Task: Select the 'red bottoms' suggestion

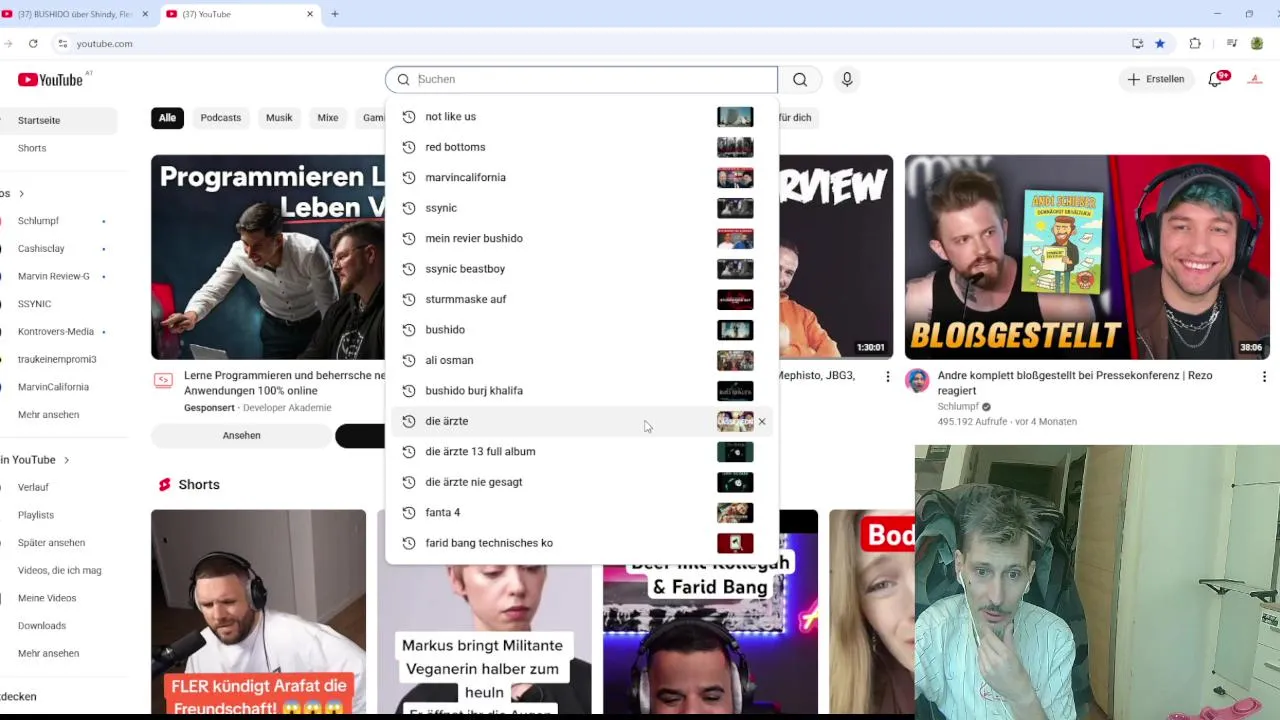Action: click(581, 147)
